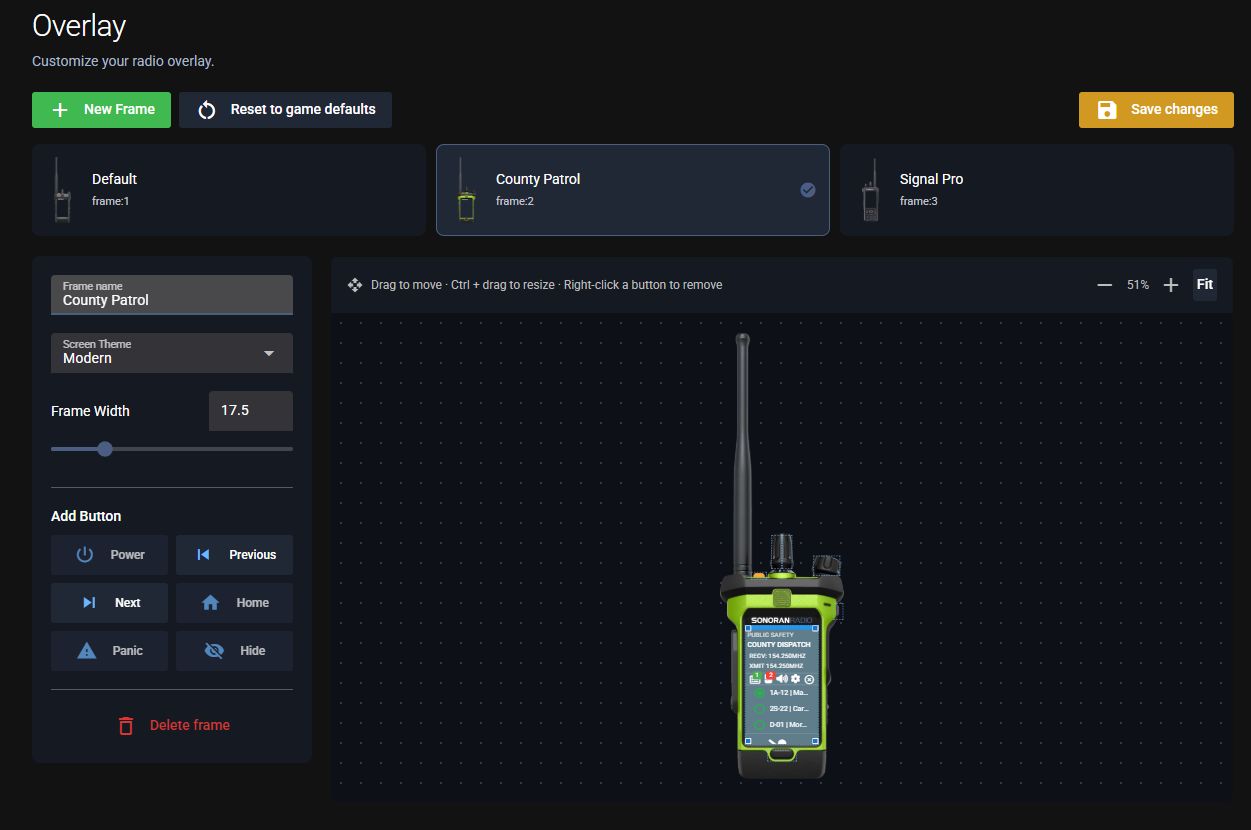1251x830 pixels.
Task: Select the County Patrol frame card
Action: coord(633,190)
